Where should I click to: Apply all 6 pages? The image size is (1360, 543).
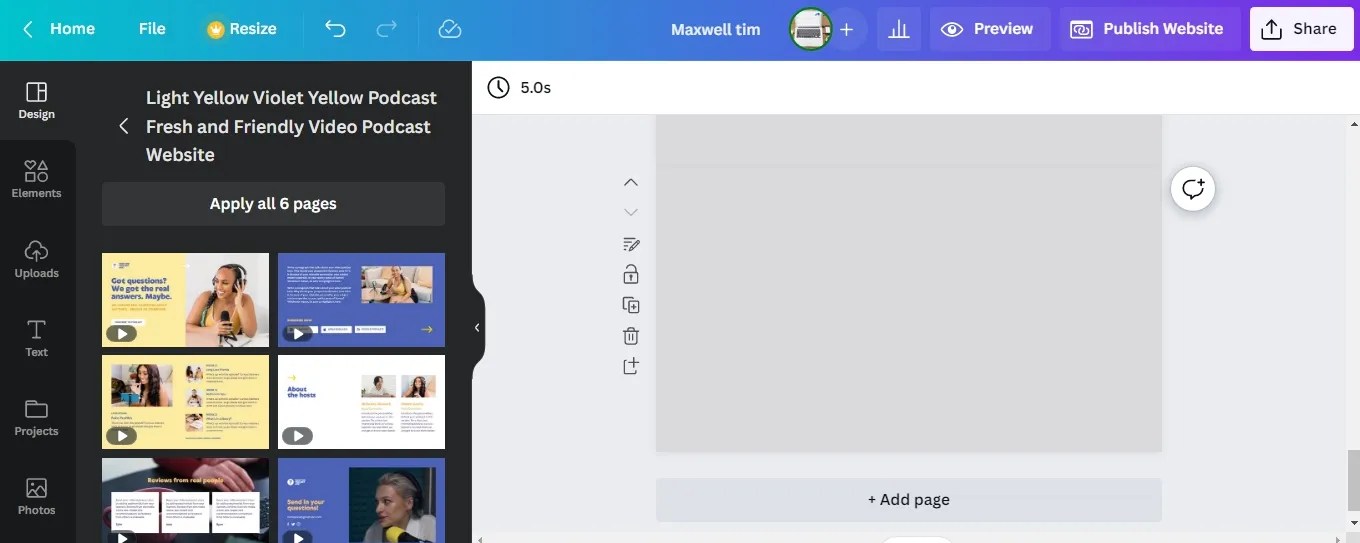273,204
